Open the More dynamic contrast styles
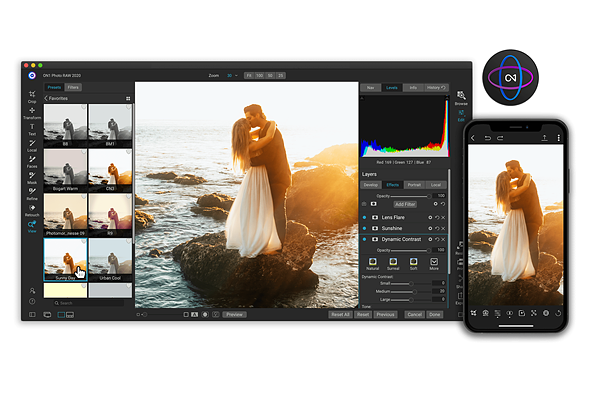The width and height of the screenshot is (590, 393). (x=434, y=264)
